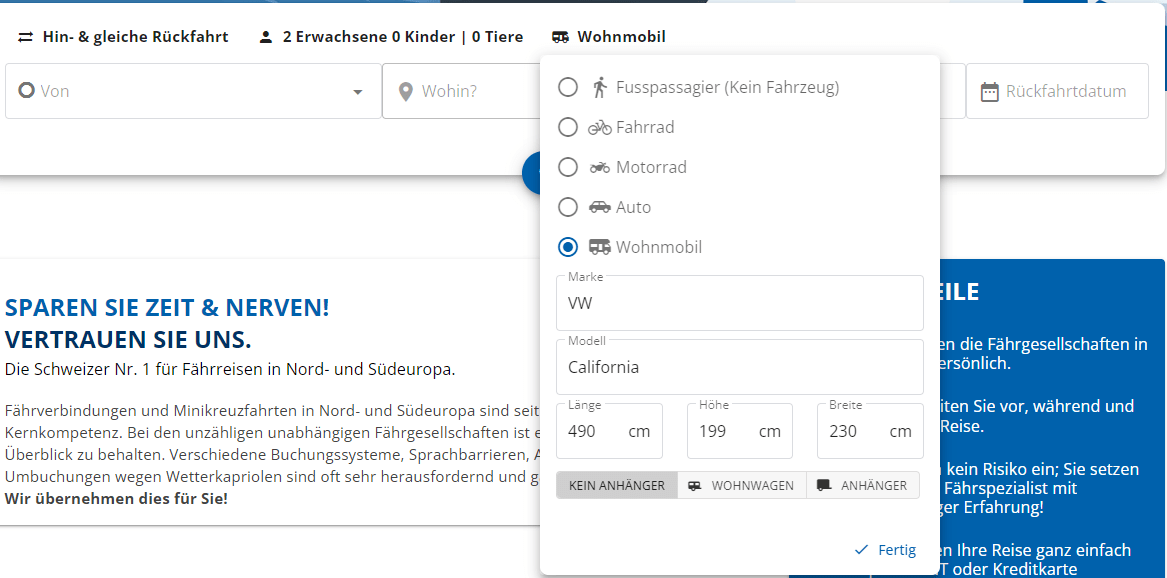Select the Fahrrad radio button

(568, 127)
